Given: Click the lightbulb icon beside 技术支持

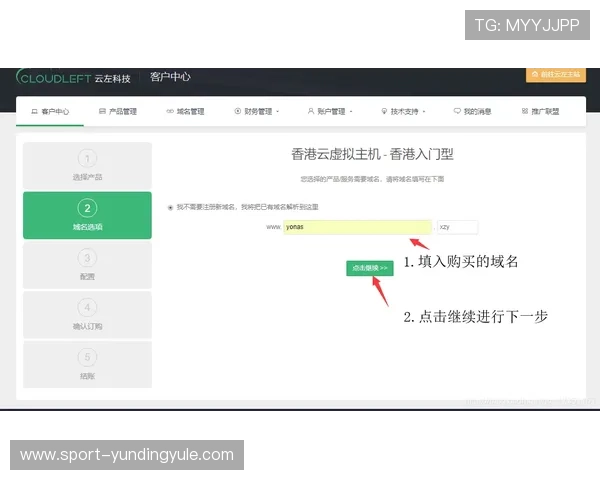Looking at the screenshot, I should 384,111.
